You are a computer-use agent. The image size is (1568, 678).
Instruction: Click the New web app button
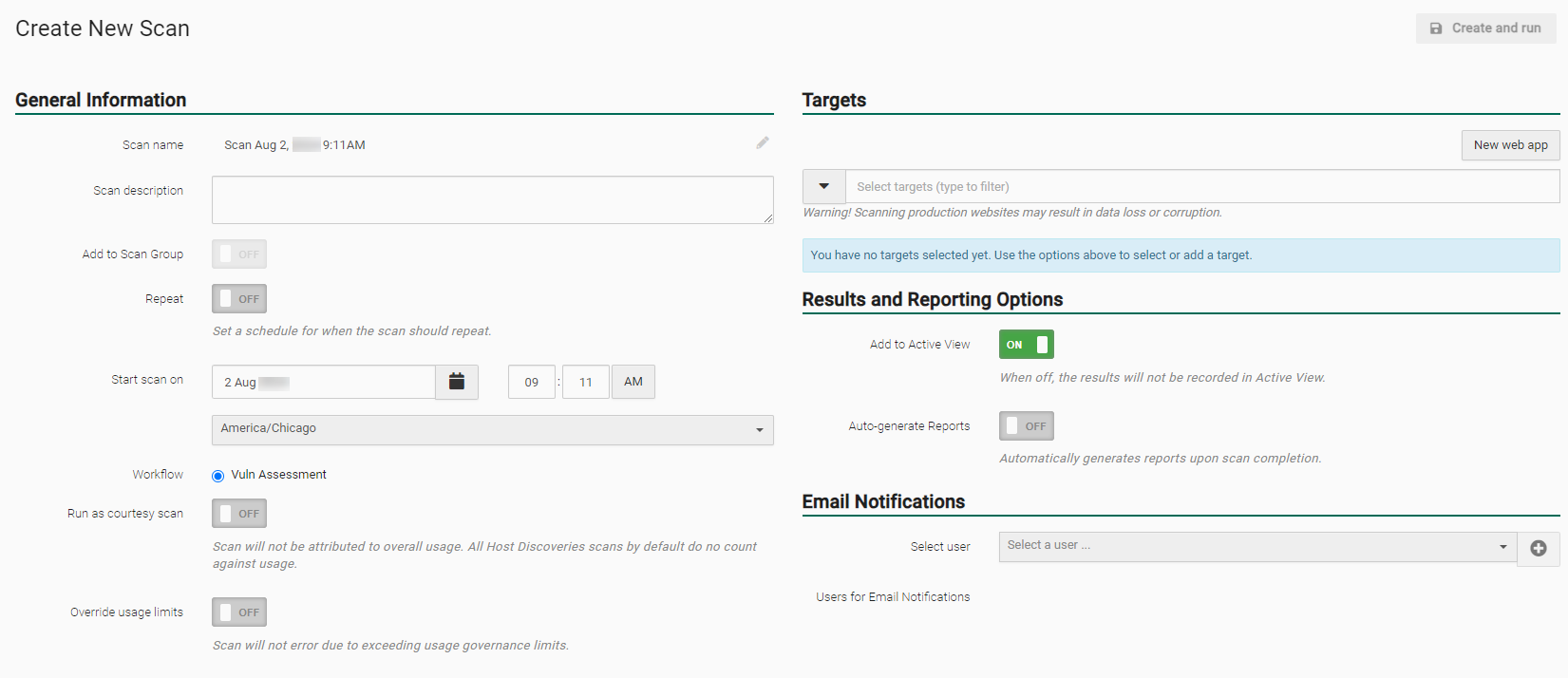[1510, 145]
